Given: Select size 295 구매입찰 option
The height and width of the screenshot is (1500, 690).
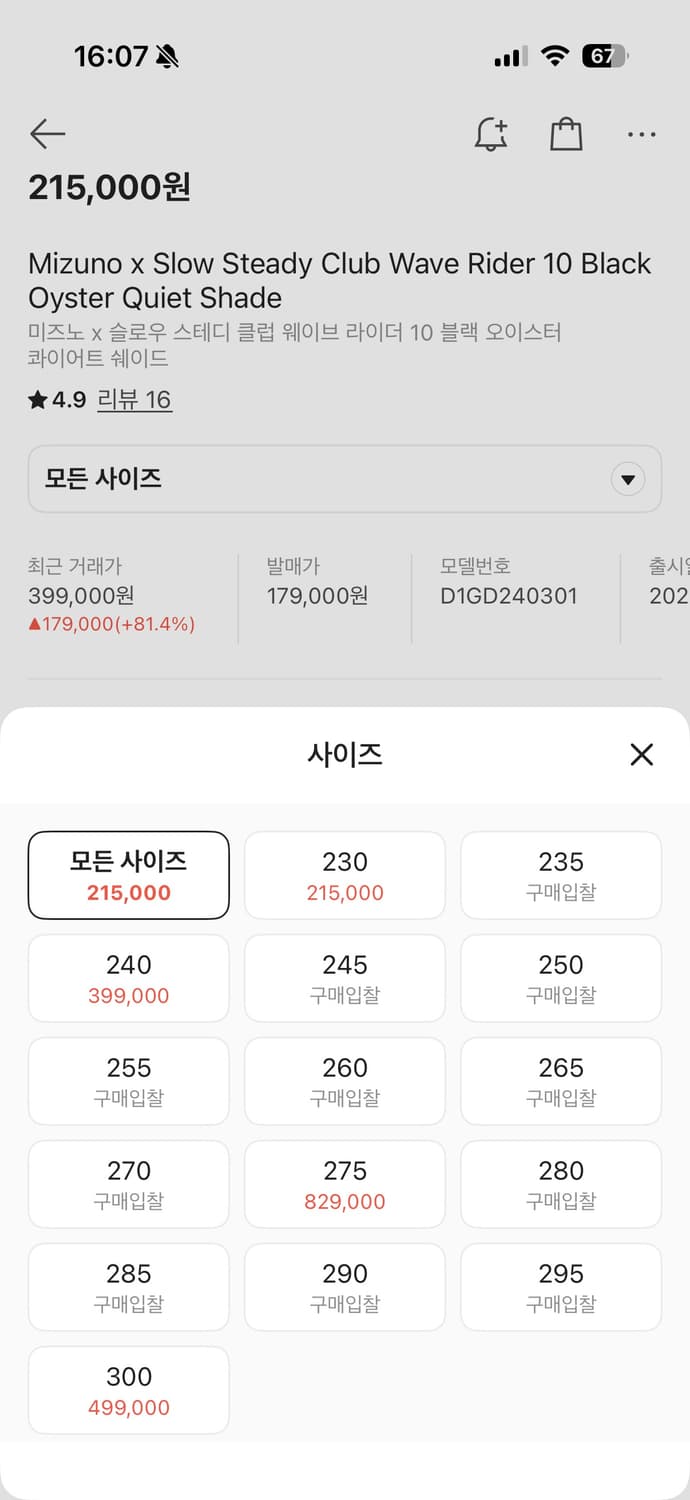Looking at the screenshot, I should [561, 1287].
